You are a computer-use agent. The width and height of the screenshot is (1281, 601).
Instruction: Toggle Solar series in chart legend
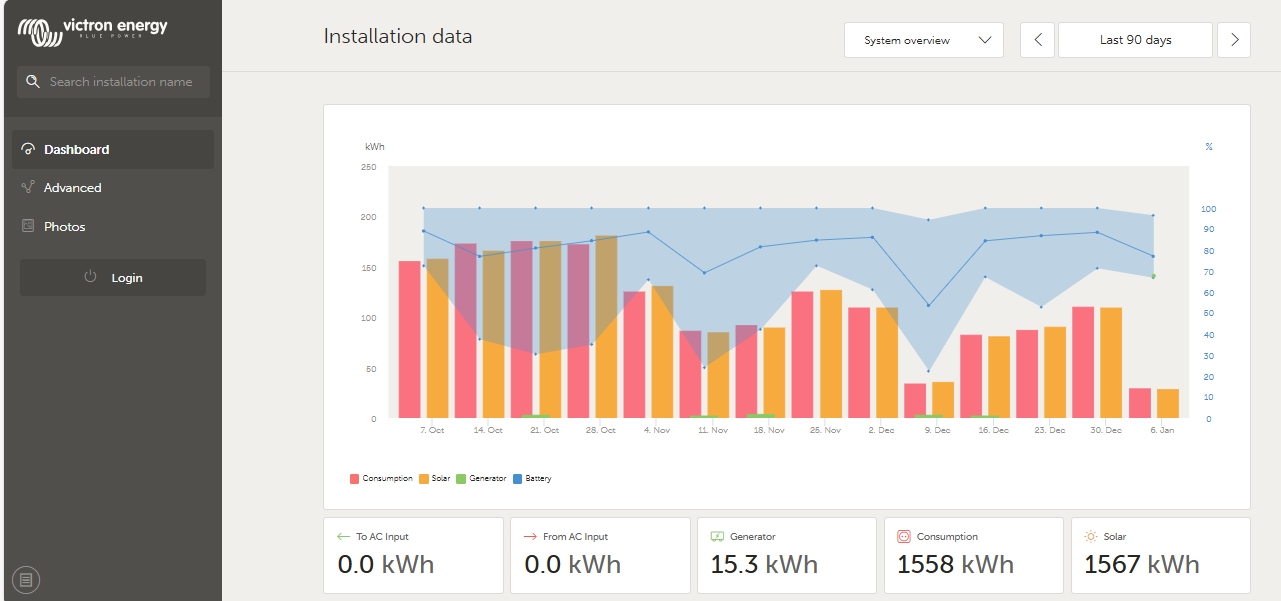coord(434,479)
